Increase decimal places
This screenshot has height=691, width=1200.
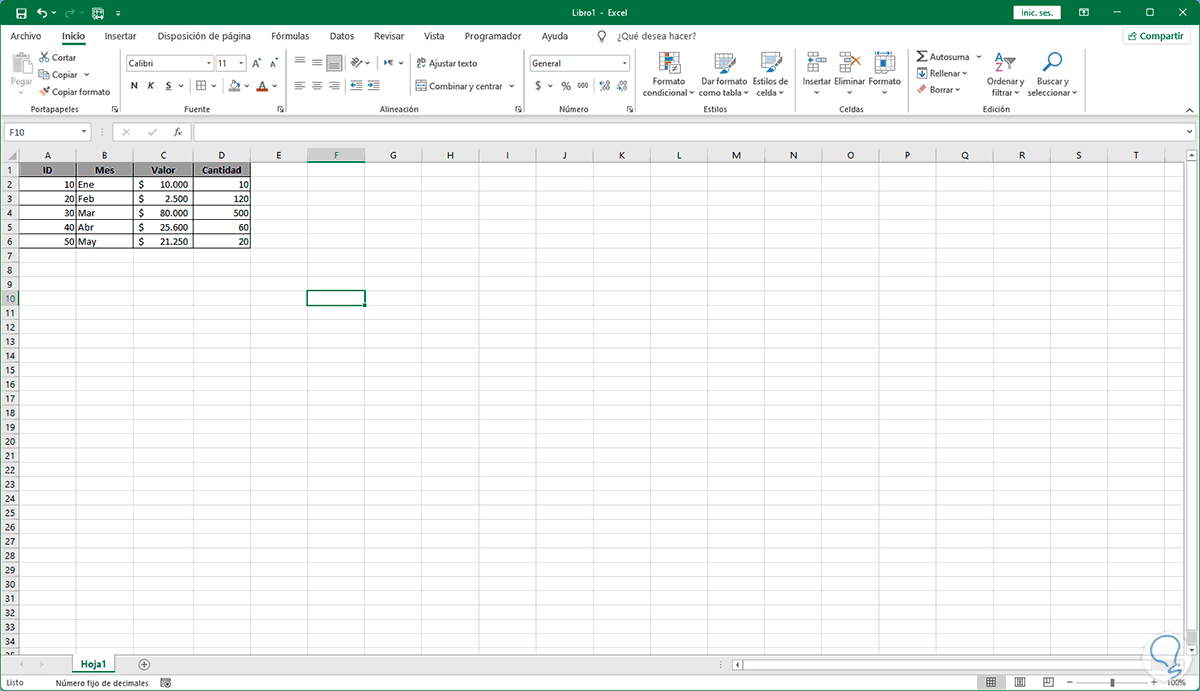coord(603,86)
